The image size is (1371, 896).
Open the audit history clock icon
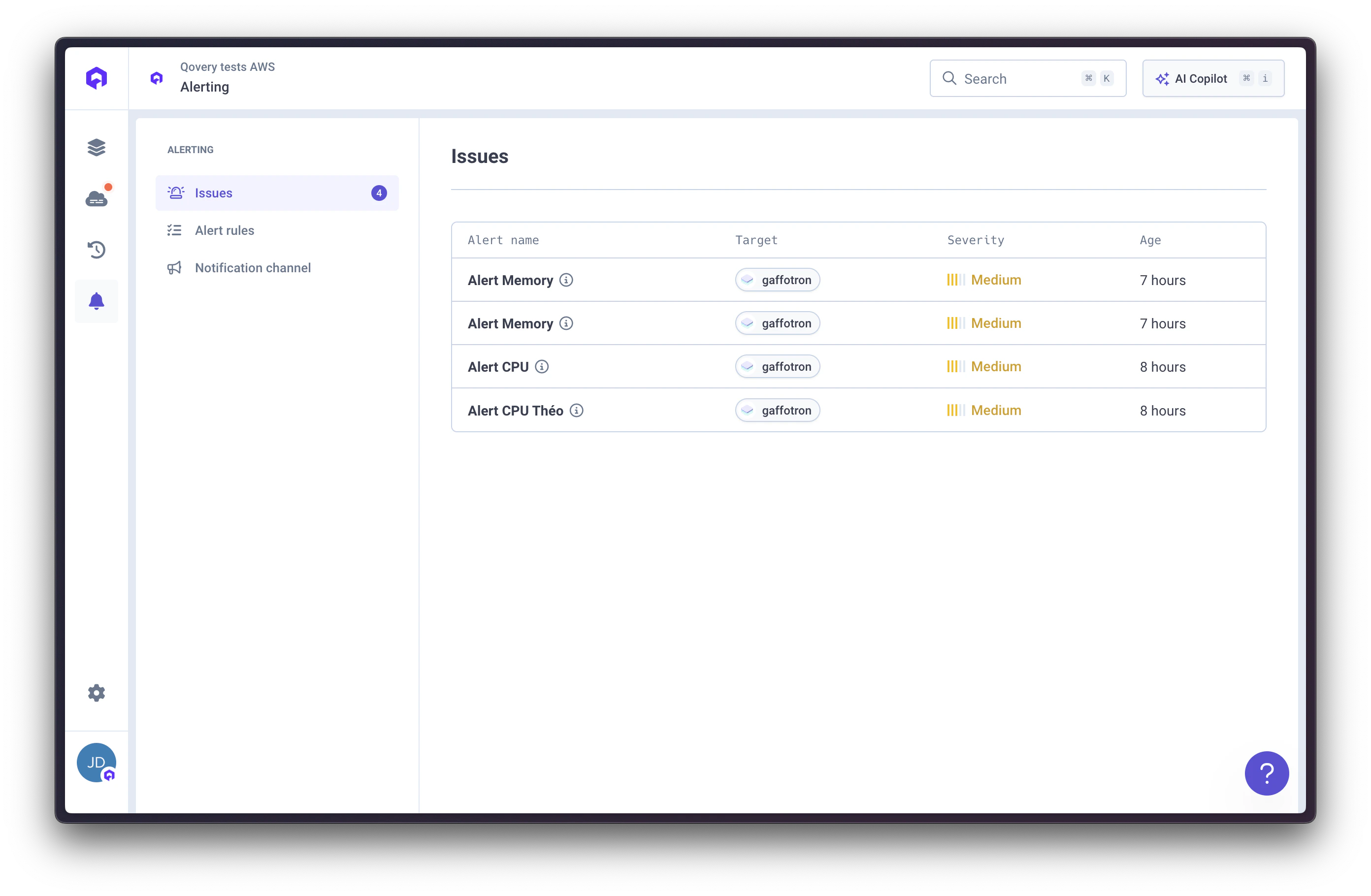click(96, 249)
